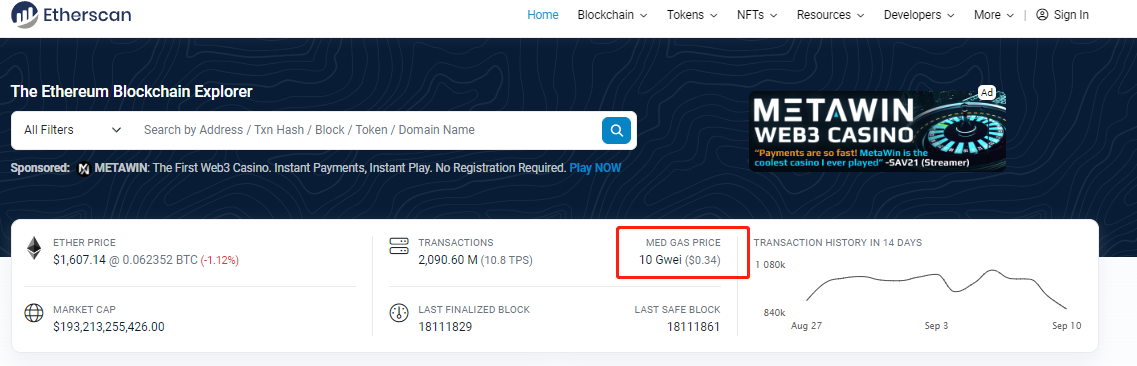The image size is (1137, 366).
Task: Click the 10.8 TPS value
Action: coord(507,260)
